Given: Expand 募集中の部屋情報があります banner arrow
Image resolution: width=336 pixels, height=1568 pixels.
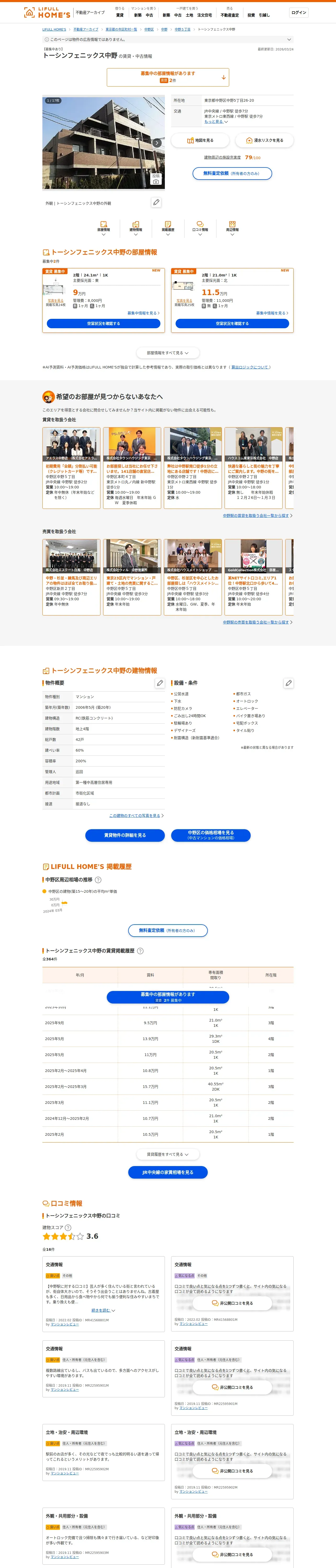Looking at the screenshot, I should [x=224, y=77].
